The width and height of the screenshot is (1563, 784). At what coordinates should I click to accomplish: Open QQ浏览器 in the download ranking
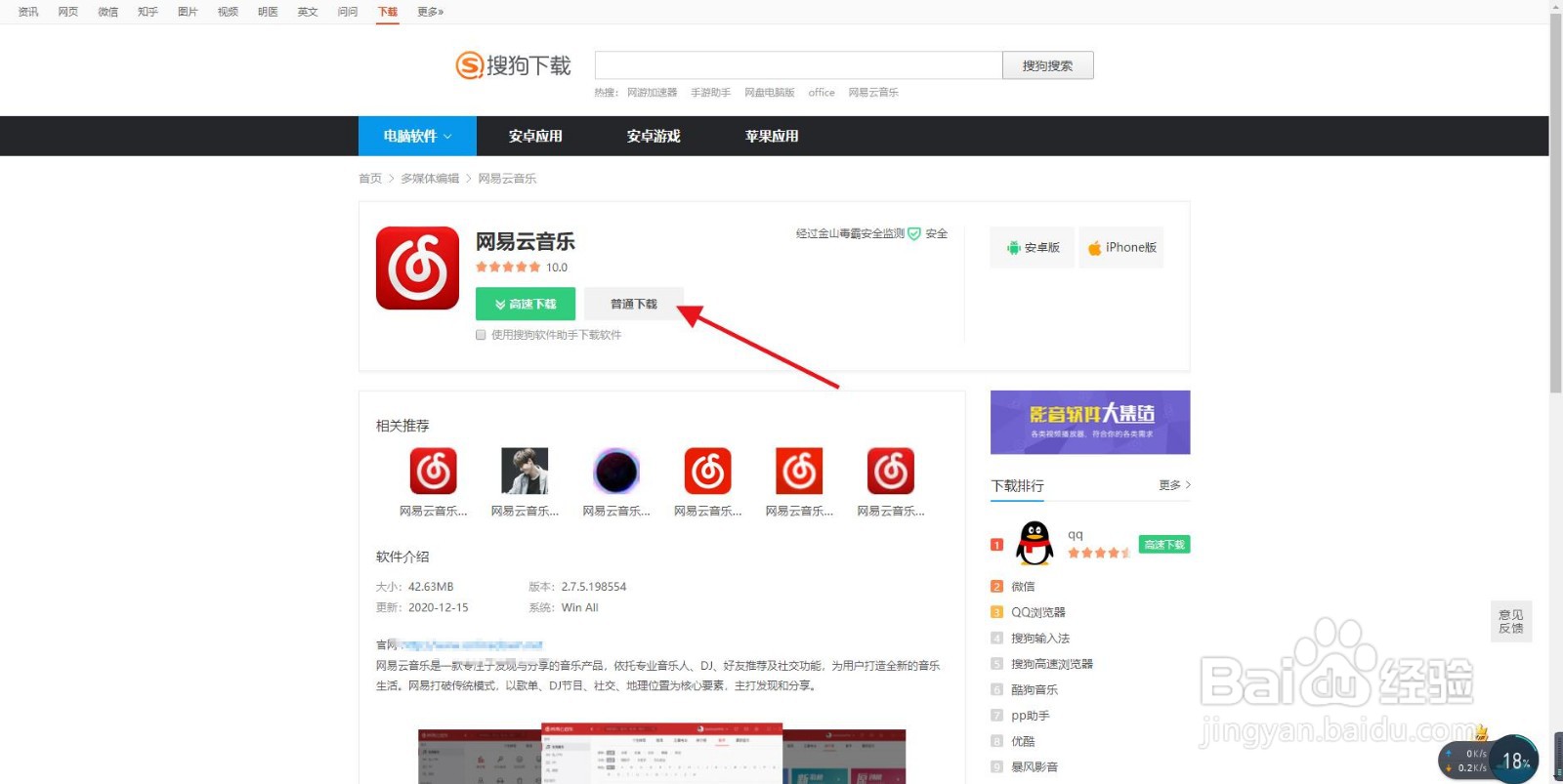(x=1038, y=612)
